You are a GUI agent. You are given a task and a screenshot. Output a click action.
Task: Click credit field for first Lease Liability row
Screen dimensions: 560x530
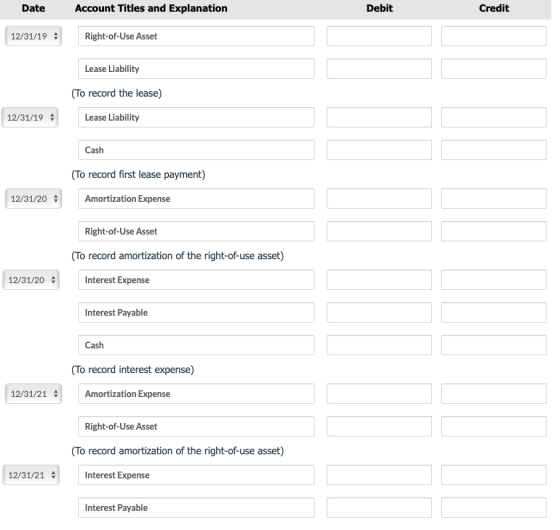[494, 69]
